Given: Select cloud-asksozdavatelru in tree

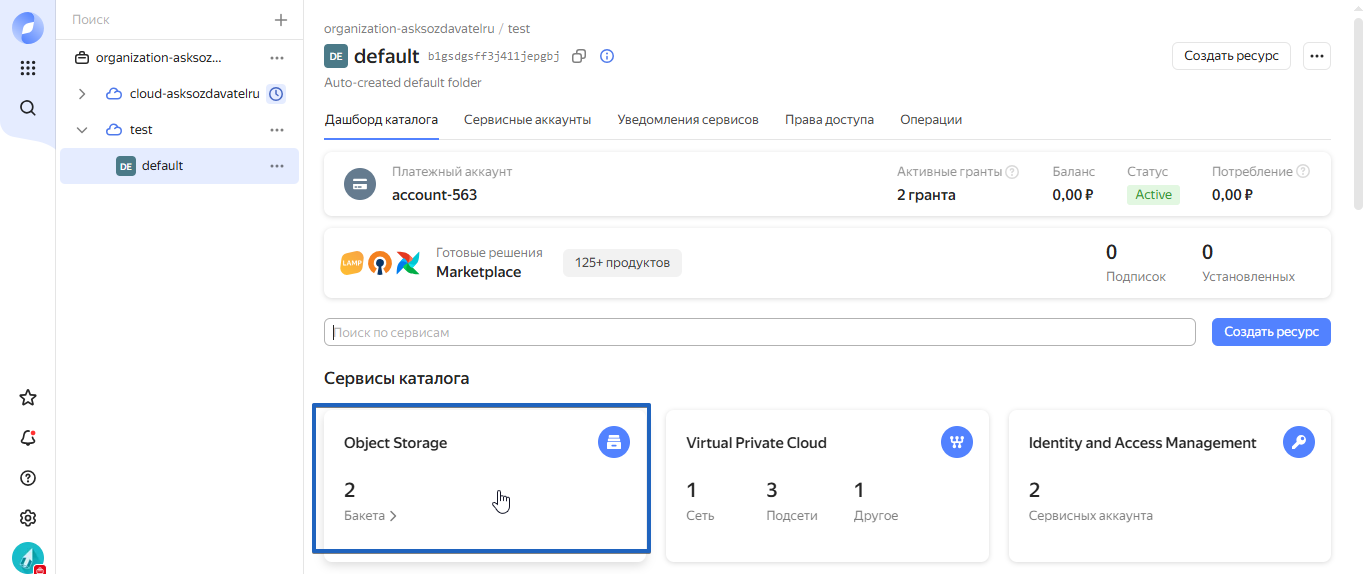Looking at the screenshot, I should pyautogui.click(x=195, y=94).
